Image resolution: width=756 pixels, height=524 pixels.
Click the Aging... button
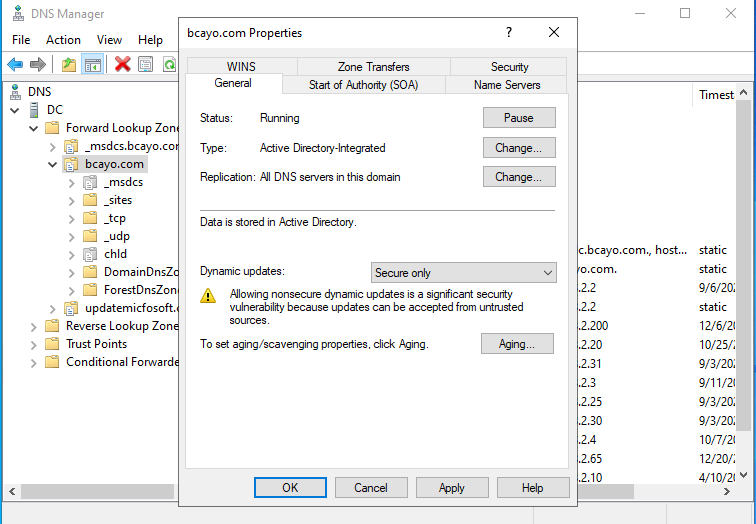click(518, 344)
